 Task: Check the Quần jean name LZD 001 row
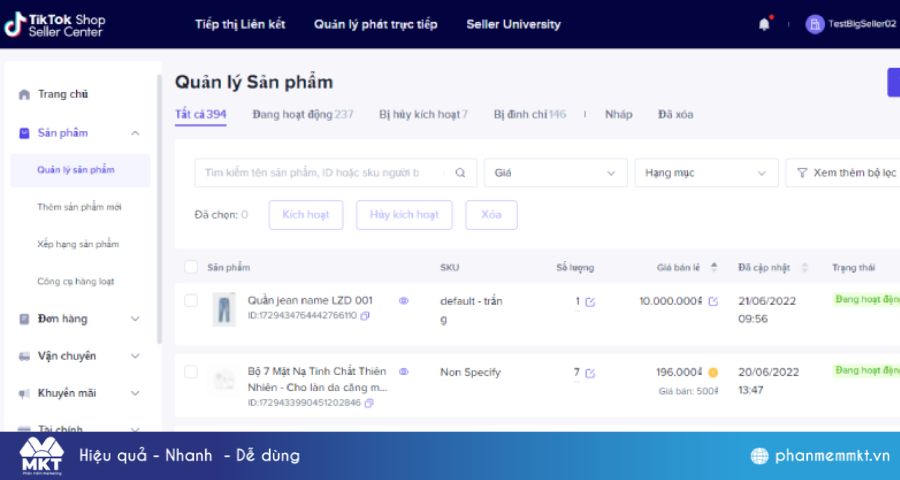pyautogui.click(x=191, y=300)
